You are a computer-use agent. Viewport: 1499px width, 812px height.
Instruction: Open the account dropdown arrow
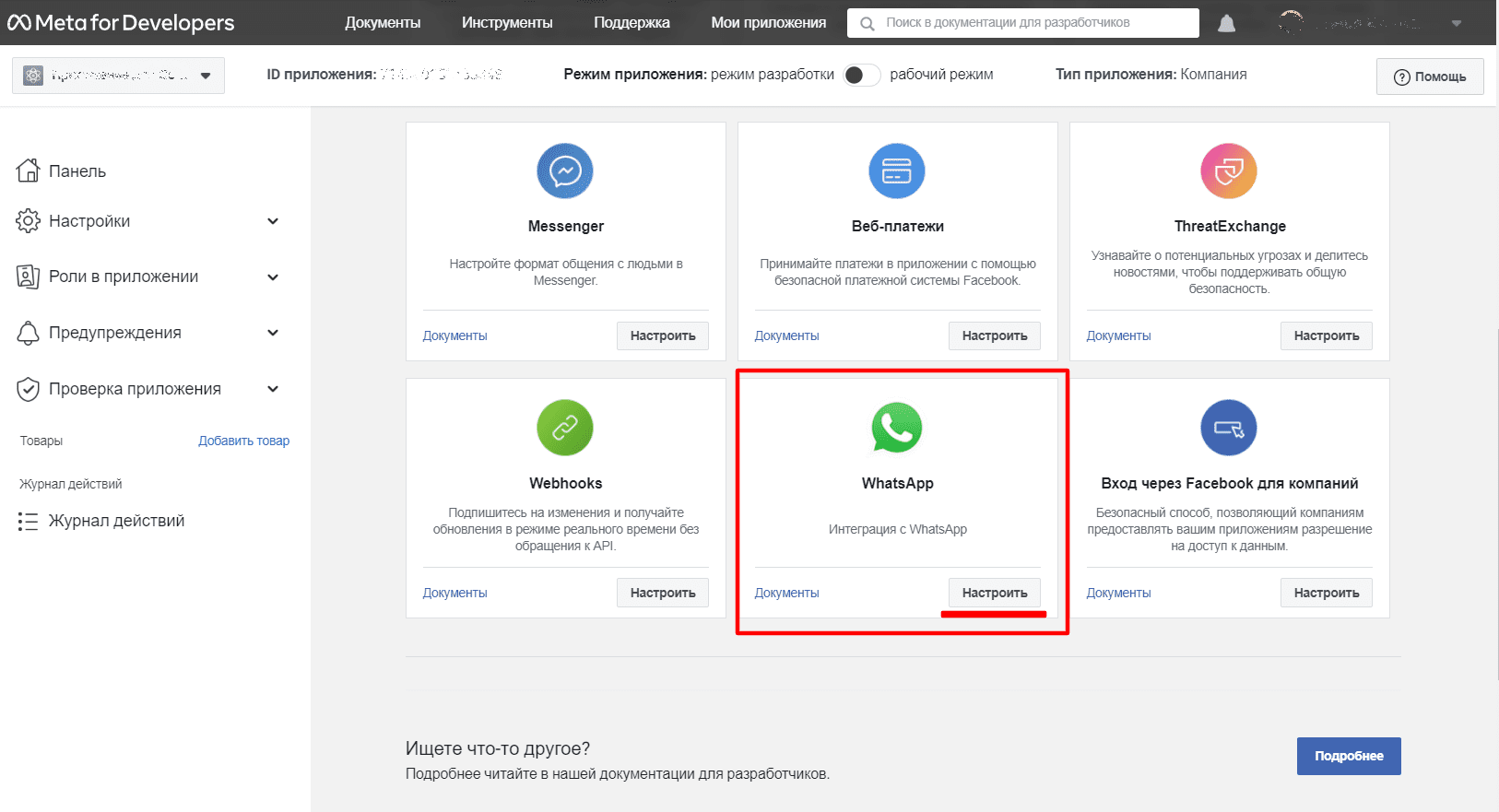click(1457, 23)
